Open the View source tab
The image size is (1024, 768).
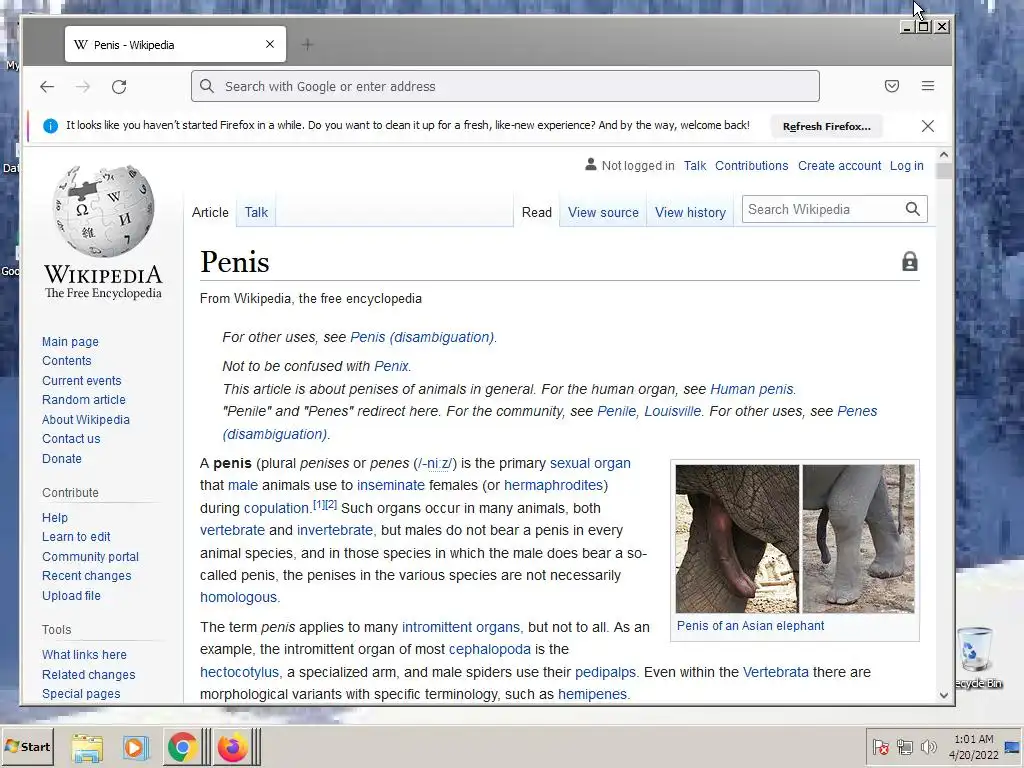[x=603, y=212]
